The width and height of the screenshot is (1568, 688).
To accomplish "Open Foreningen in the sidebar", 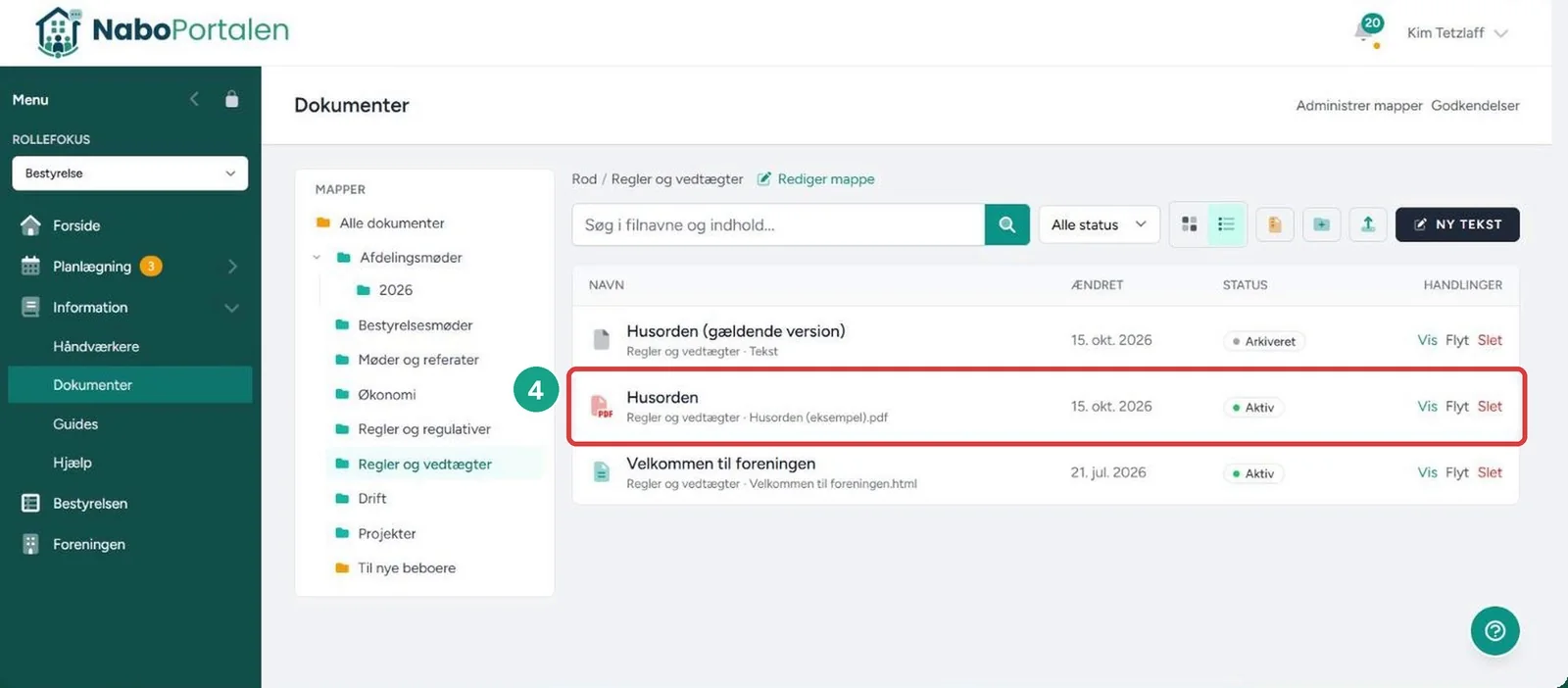I will pos(89,544).
